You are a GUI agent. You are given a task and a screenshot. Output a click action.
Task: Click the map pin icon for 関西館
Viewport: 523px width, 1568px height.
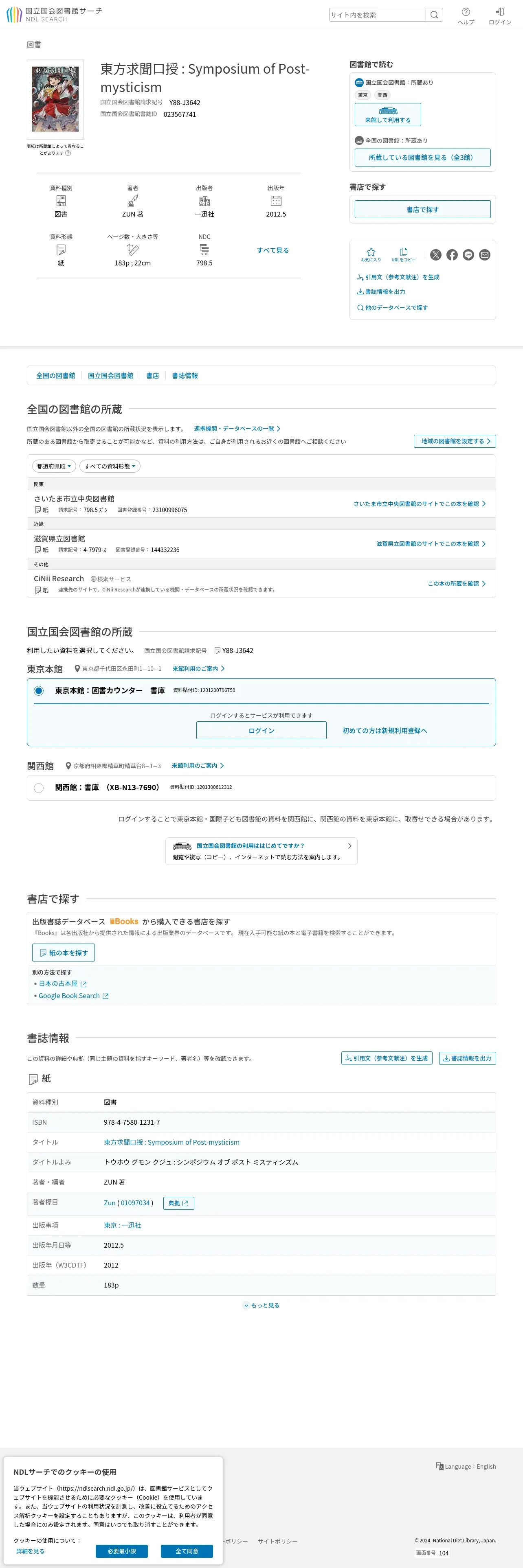click(68, 766)
